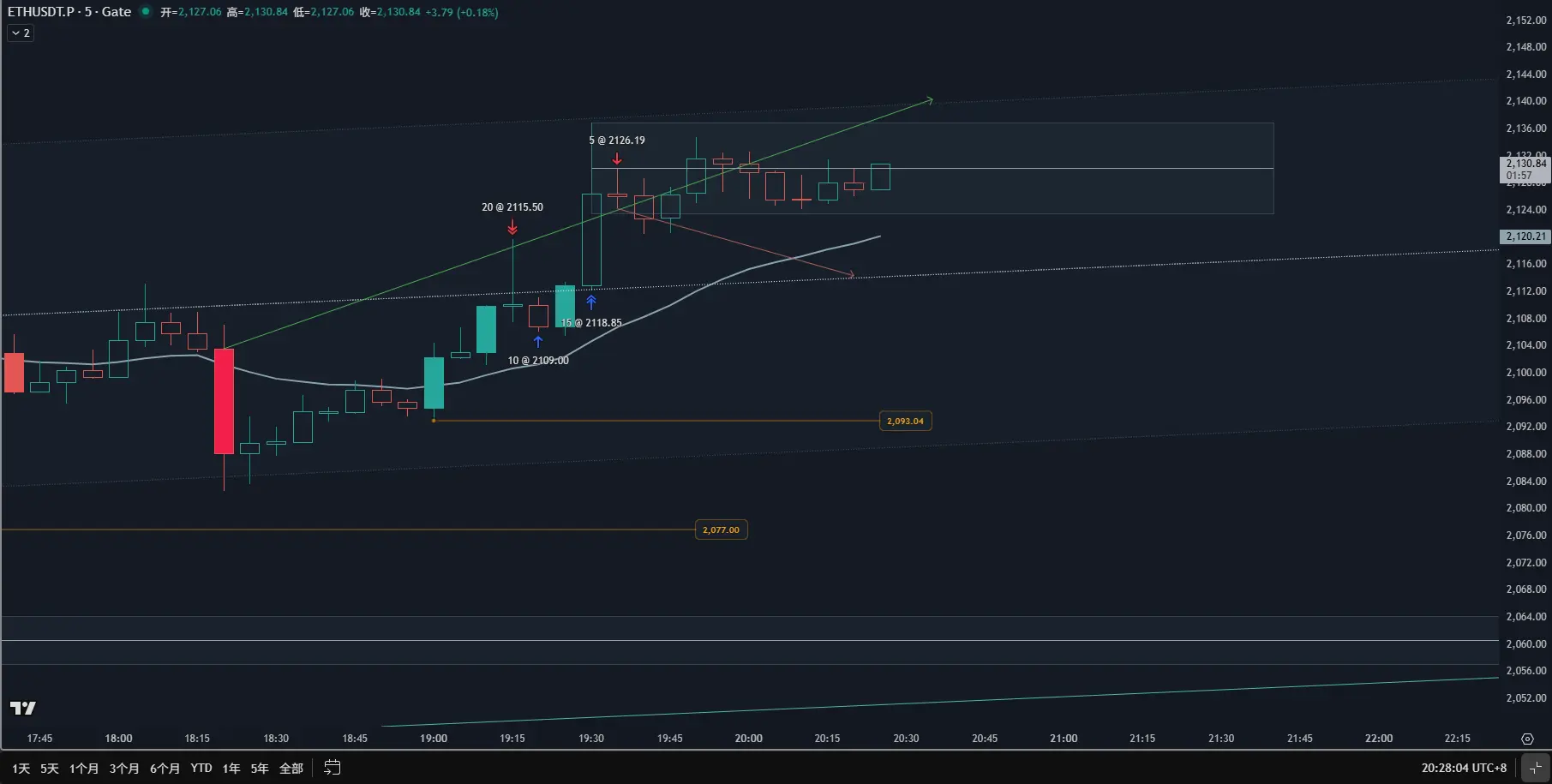Click the 2,100.00 price axis label

(1526, 373)
